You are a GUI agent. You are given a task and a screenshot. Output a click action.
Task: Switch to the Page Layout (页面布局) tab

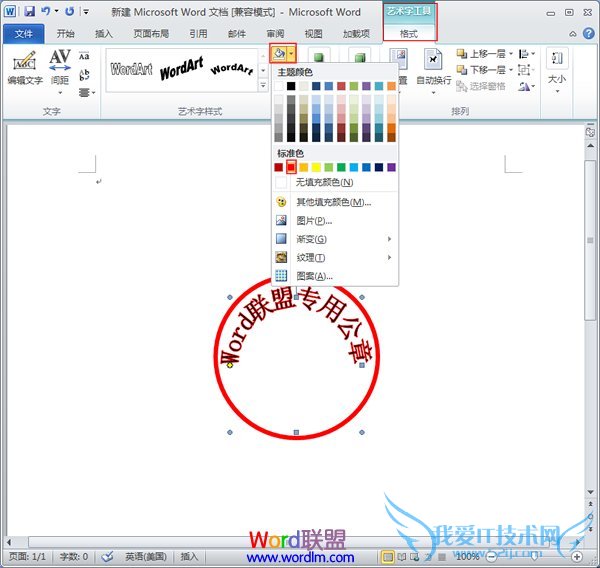[151, 34]
